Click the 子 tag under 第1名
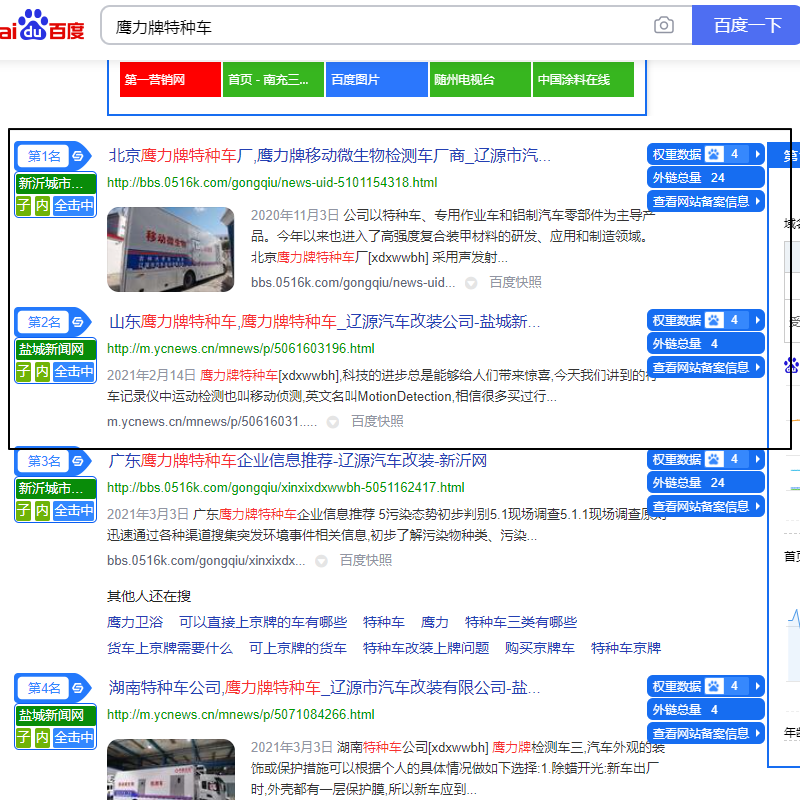Screen dimensions: 800x800 pos(23,206)
